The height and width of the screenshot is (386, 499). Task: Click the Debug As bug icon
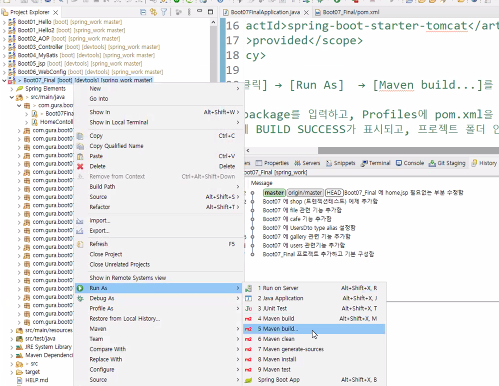[x=80, y=299]
